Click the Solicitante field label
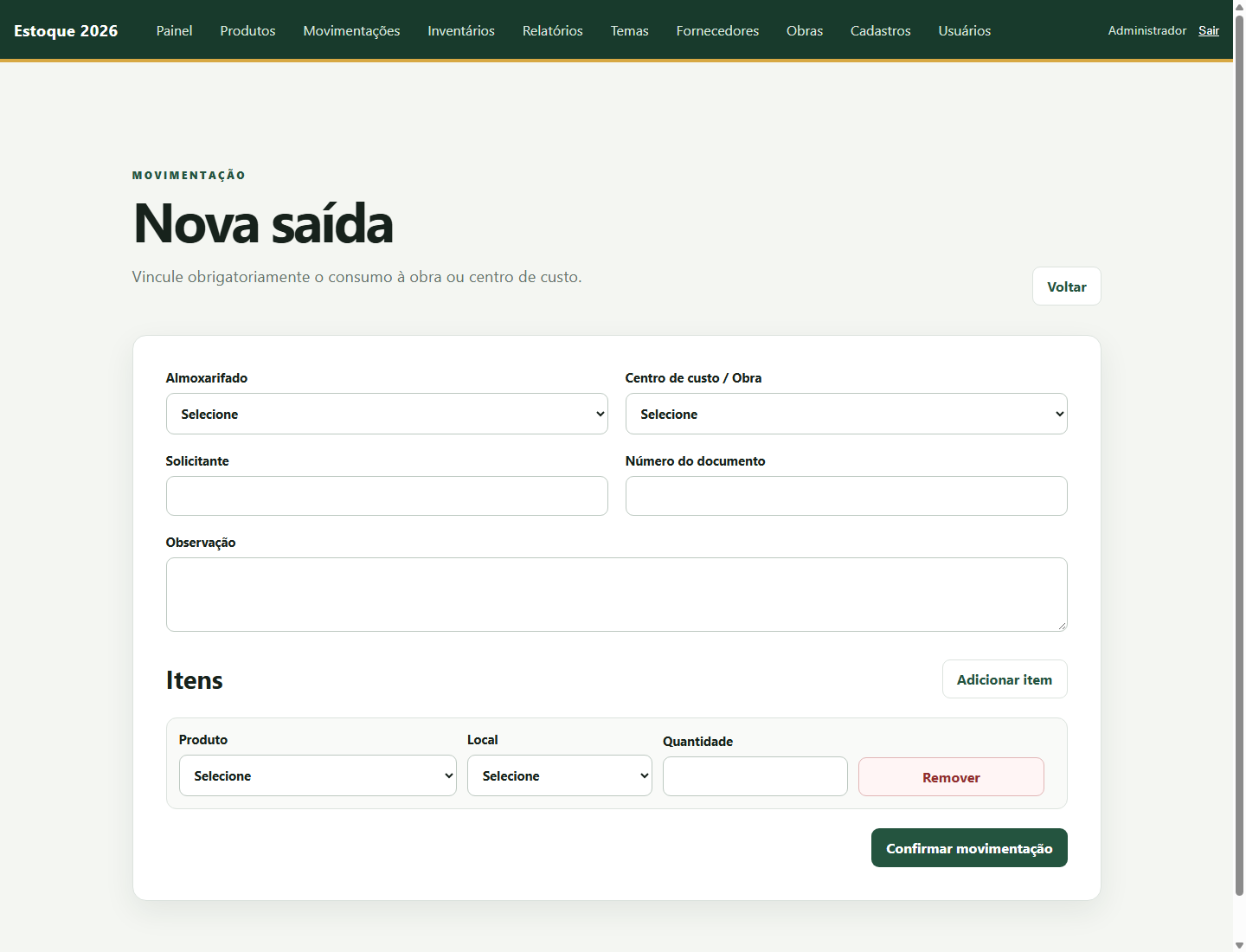The height and width of the screenshot is (952, 1246). pyautogui.click(x=197, y=461)
